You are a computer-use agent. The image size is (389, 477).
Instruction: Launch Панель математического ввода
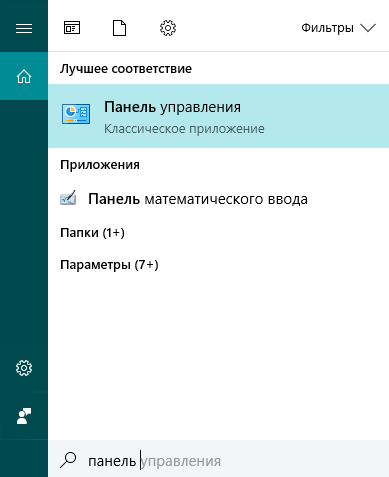198,199
